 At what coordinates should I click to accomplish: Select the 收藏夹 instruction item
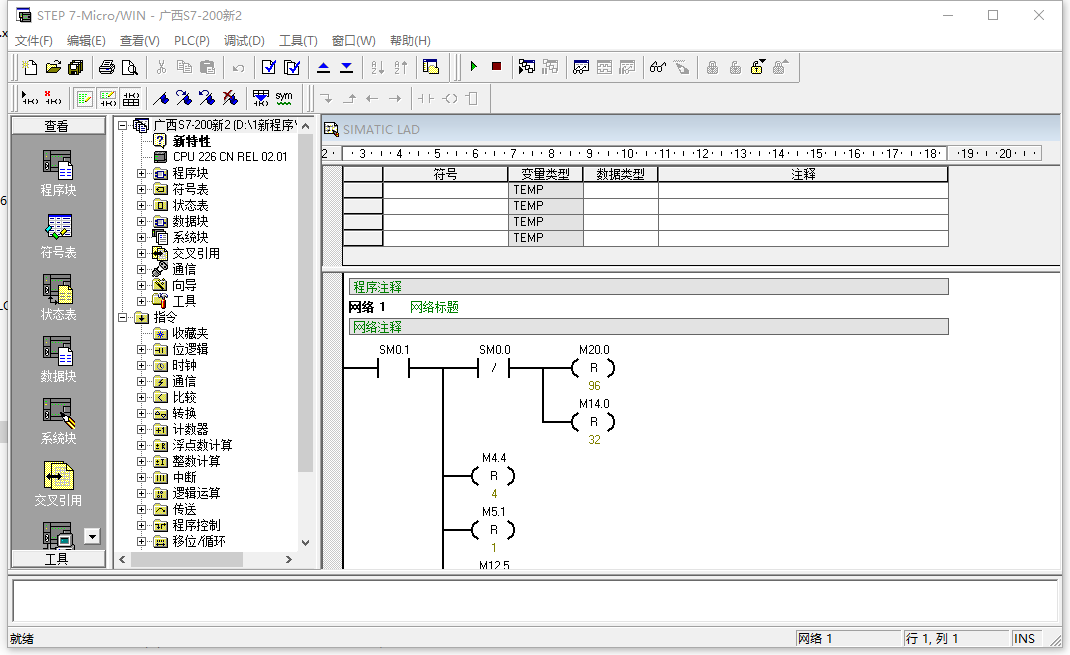point(190,333)
